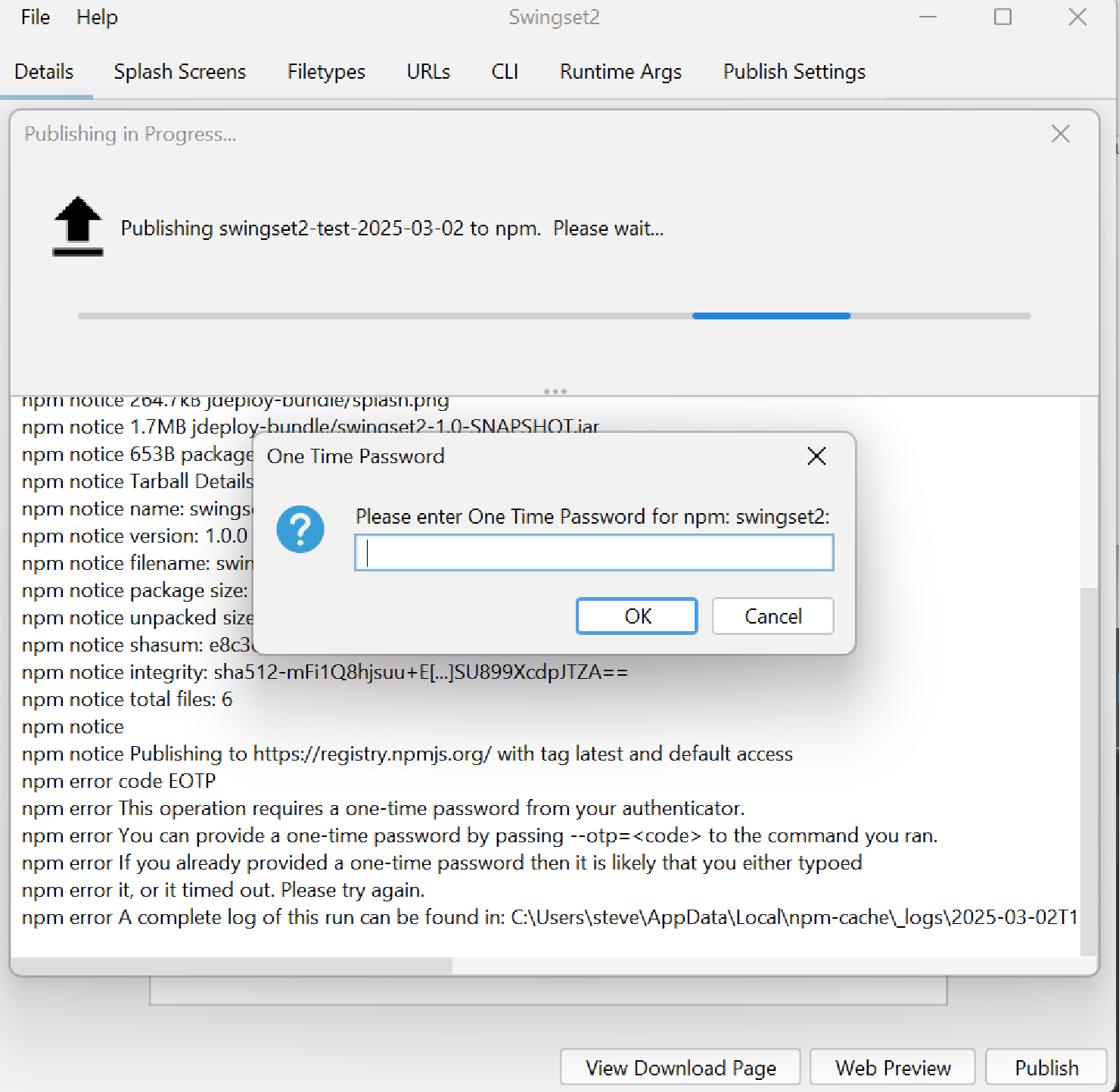
Task: Switch to the Splash Screens tab
Action: click(179, 71)
